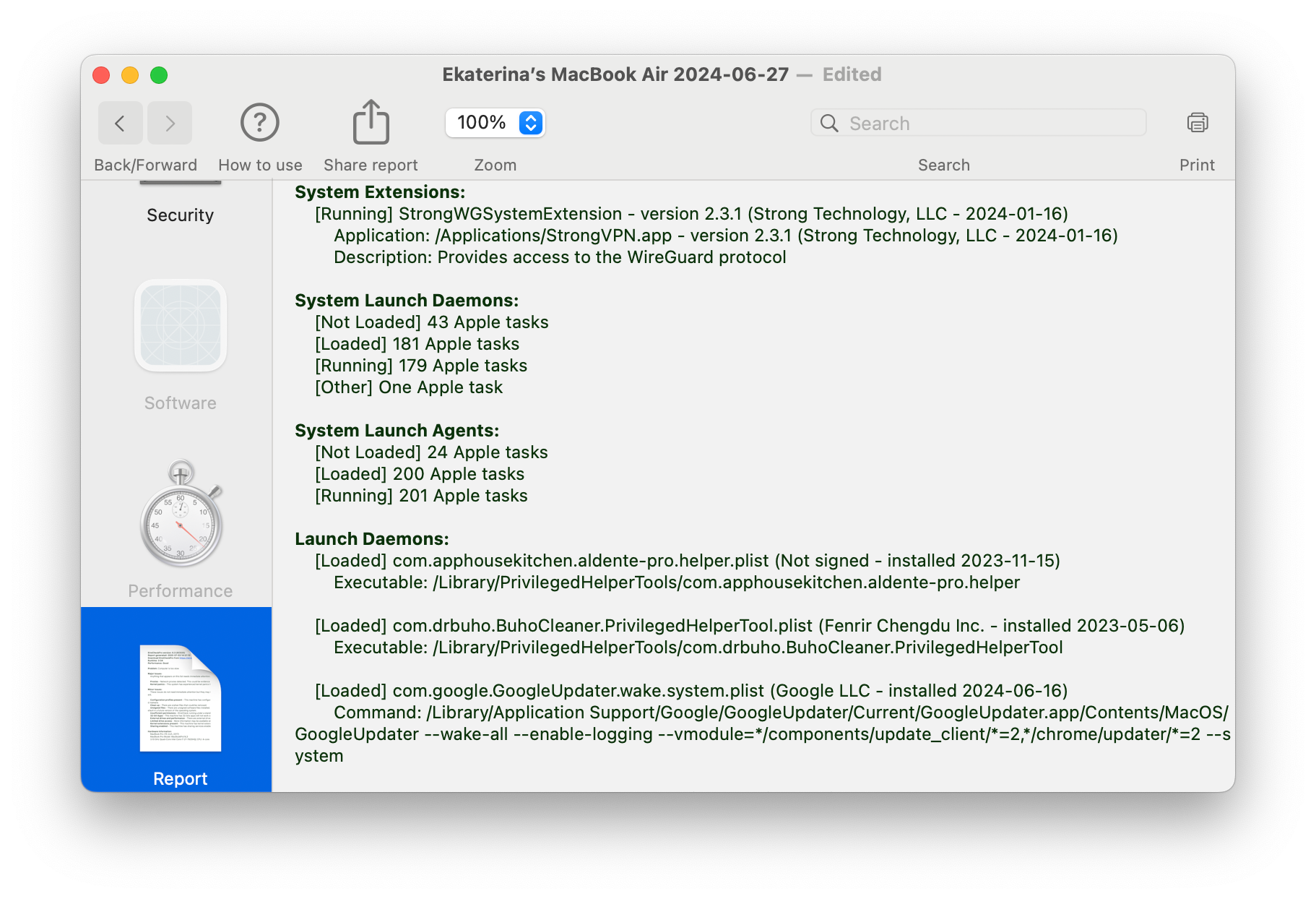Click the System Launch Daemons heading
This screenshot has height=899, width=1316.
tap(407, 301)
